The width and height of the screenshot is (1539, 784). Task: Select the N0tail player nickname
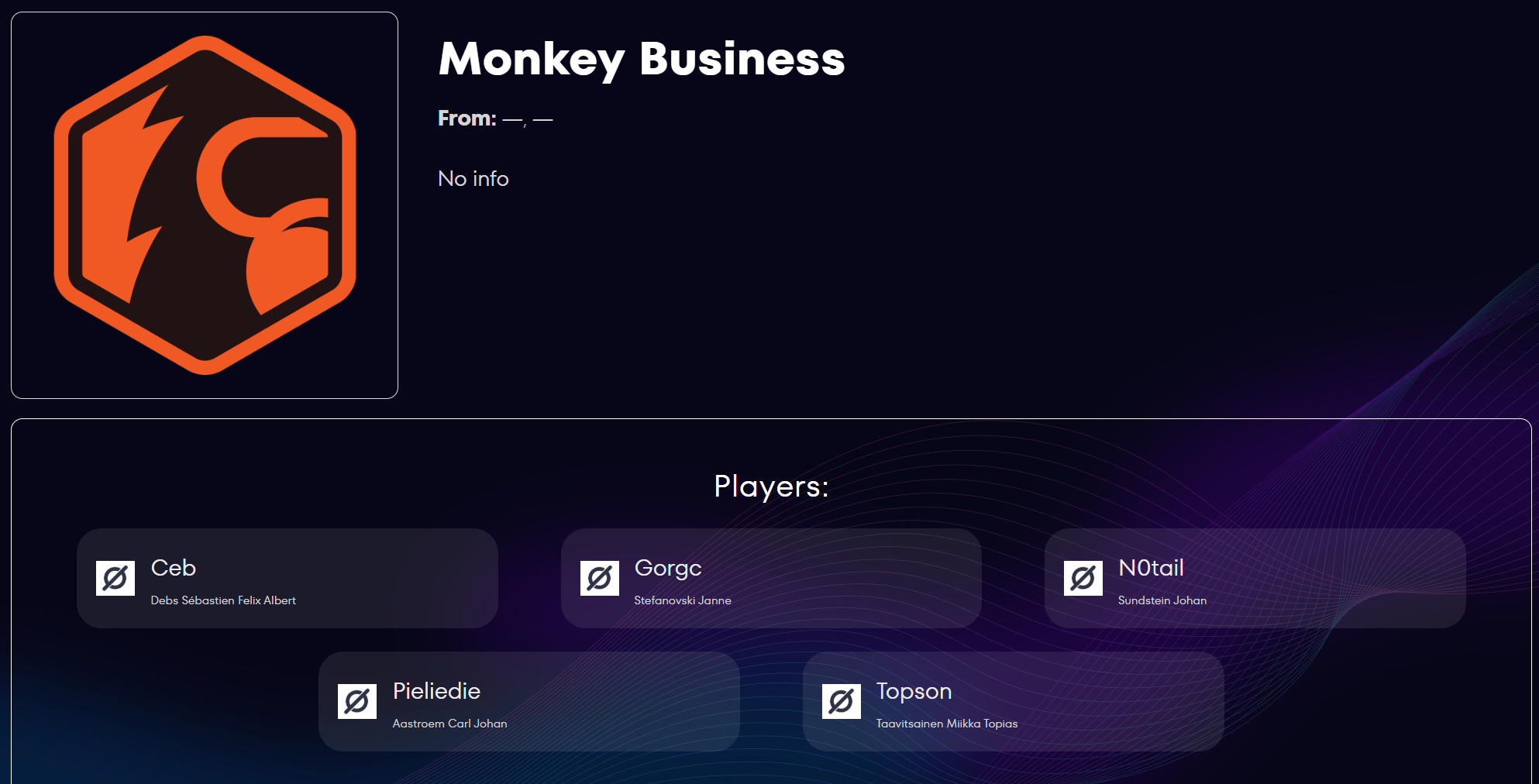point(1151,568)
